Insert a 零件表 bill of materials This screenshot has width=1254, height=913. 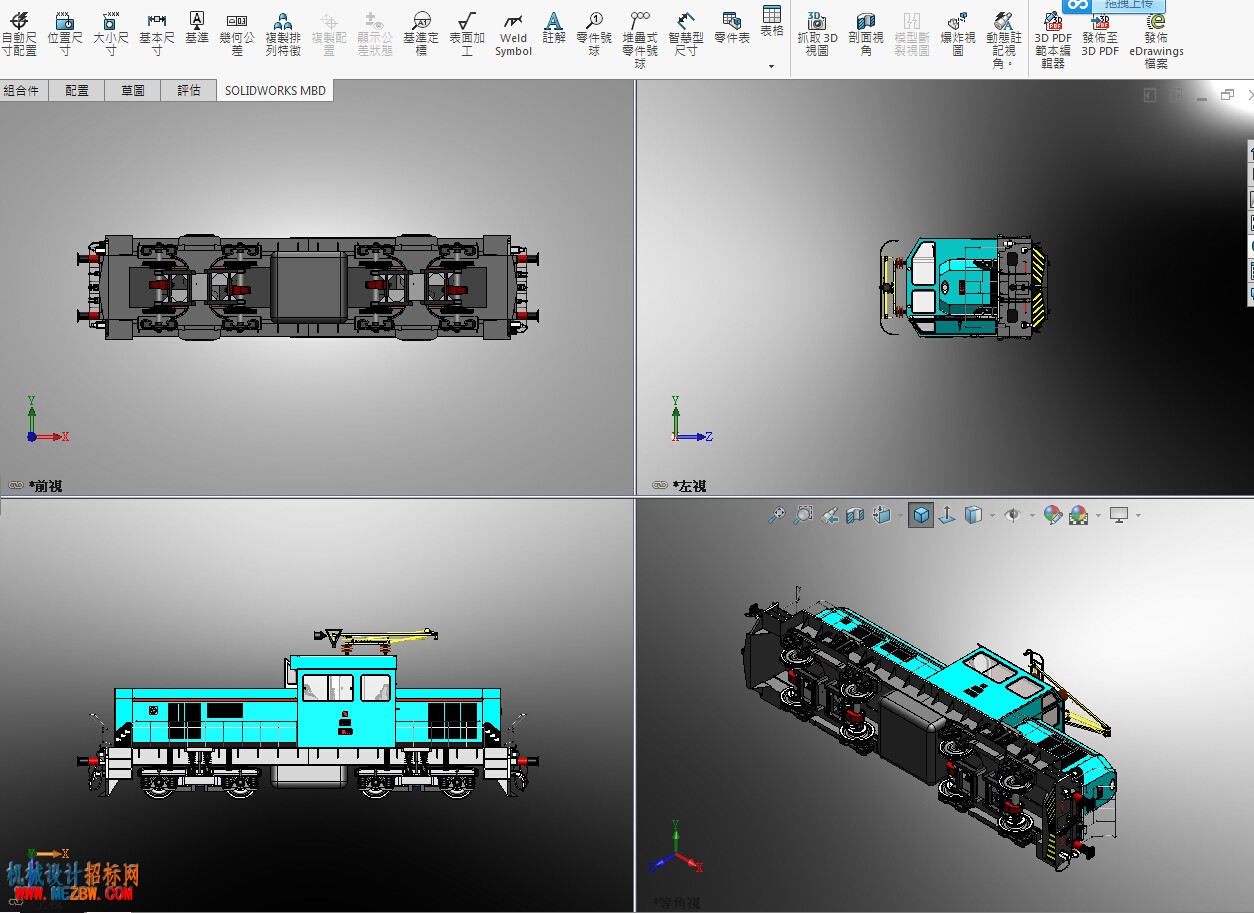(732, 28)
